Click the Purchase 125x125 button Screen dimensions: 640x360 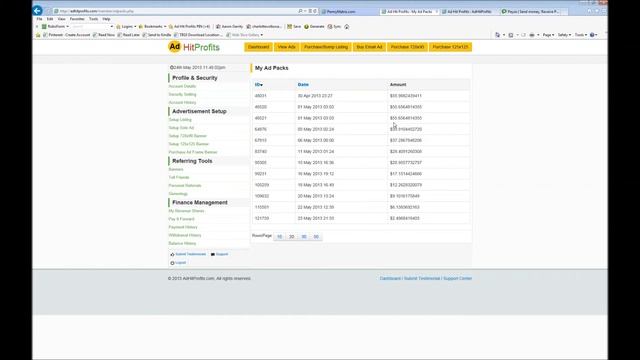click(450, 47)
